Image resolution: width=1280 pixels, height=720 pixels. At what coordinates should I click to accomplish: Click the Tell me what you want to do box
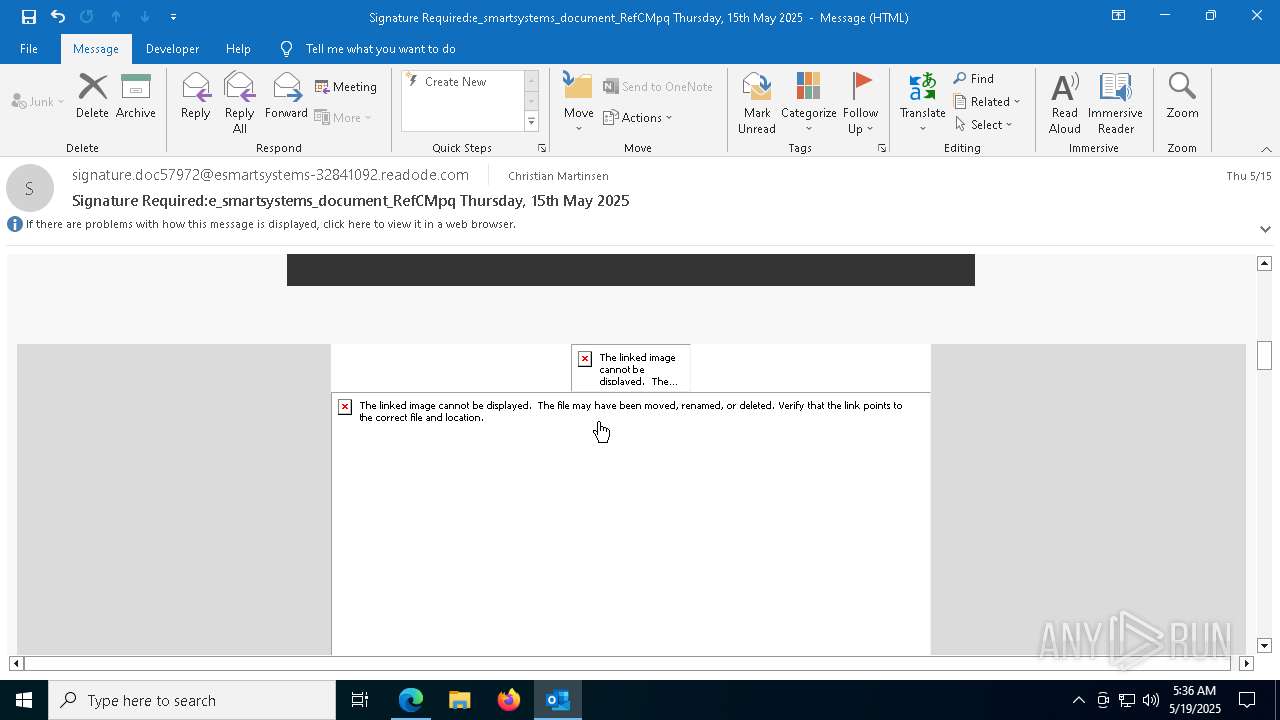tap(380, 48)
